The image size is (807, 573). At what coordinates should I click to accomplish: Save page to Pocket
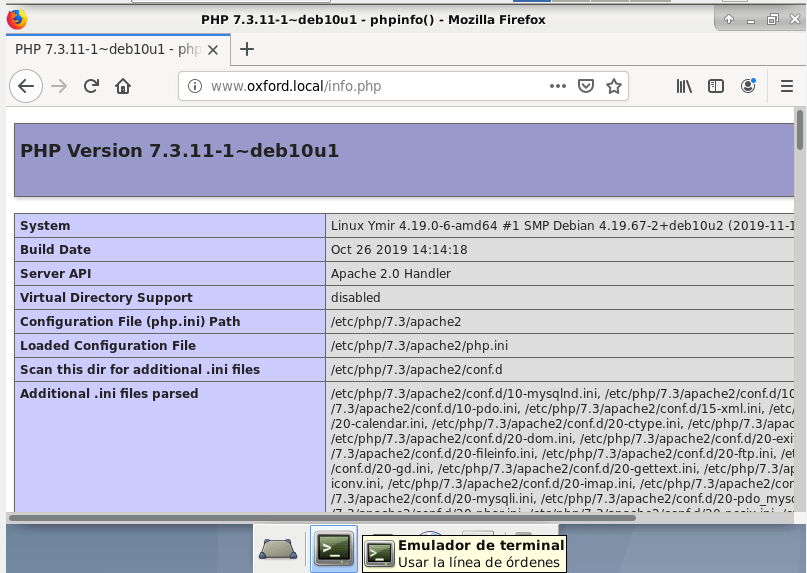click(x=588, y=86)
